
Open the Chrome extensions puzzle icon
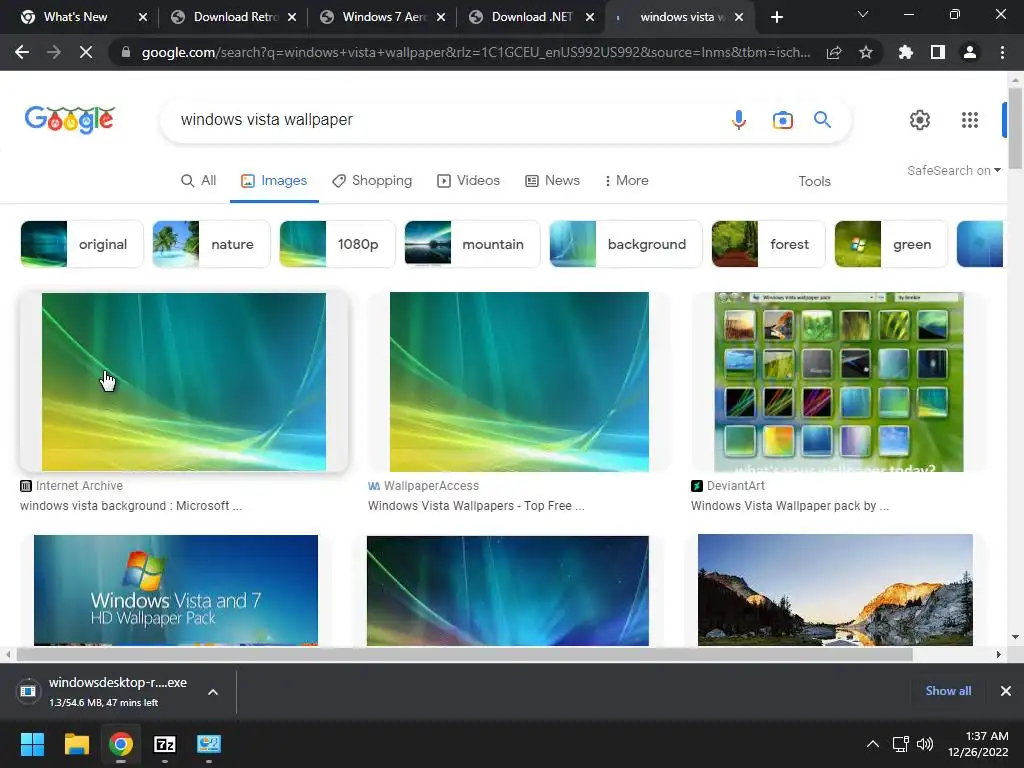click(x=905, y=52)
